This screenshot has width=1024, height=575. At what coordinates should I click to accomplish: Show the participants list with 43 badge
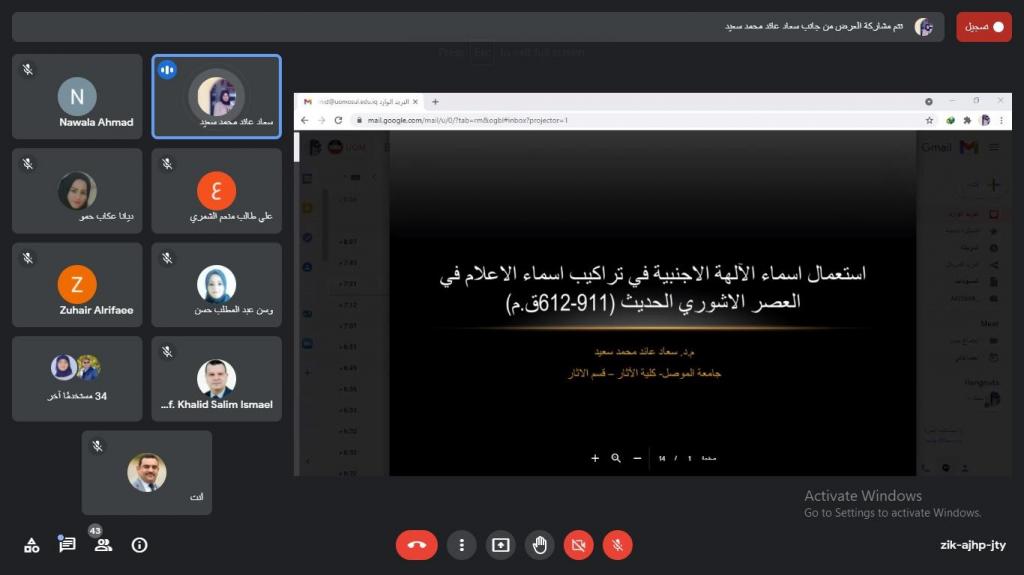tap(102, 545)
